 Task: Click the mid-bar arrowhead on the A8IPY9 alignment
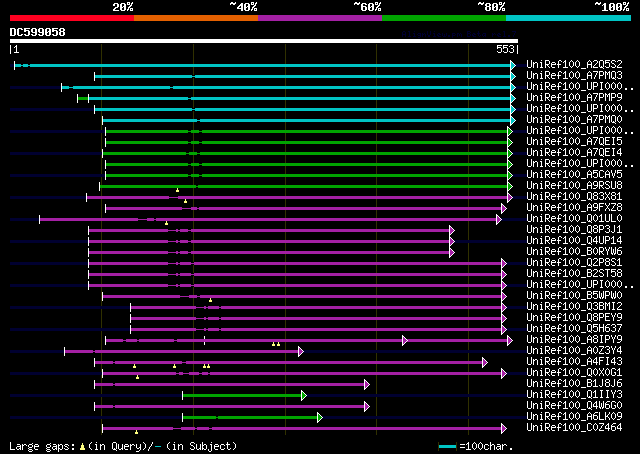click(x=404, y=340)
